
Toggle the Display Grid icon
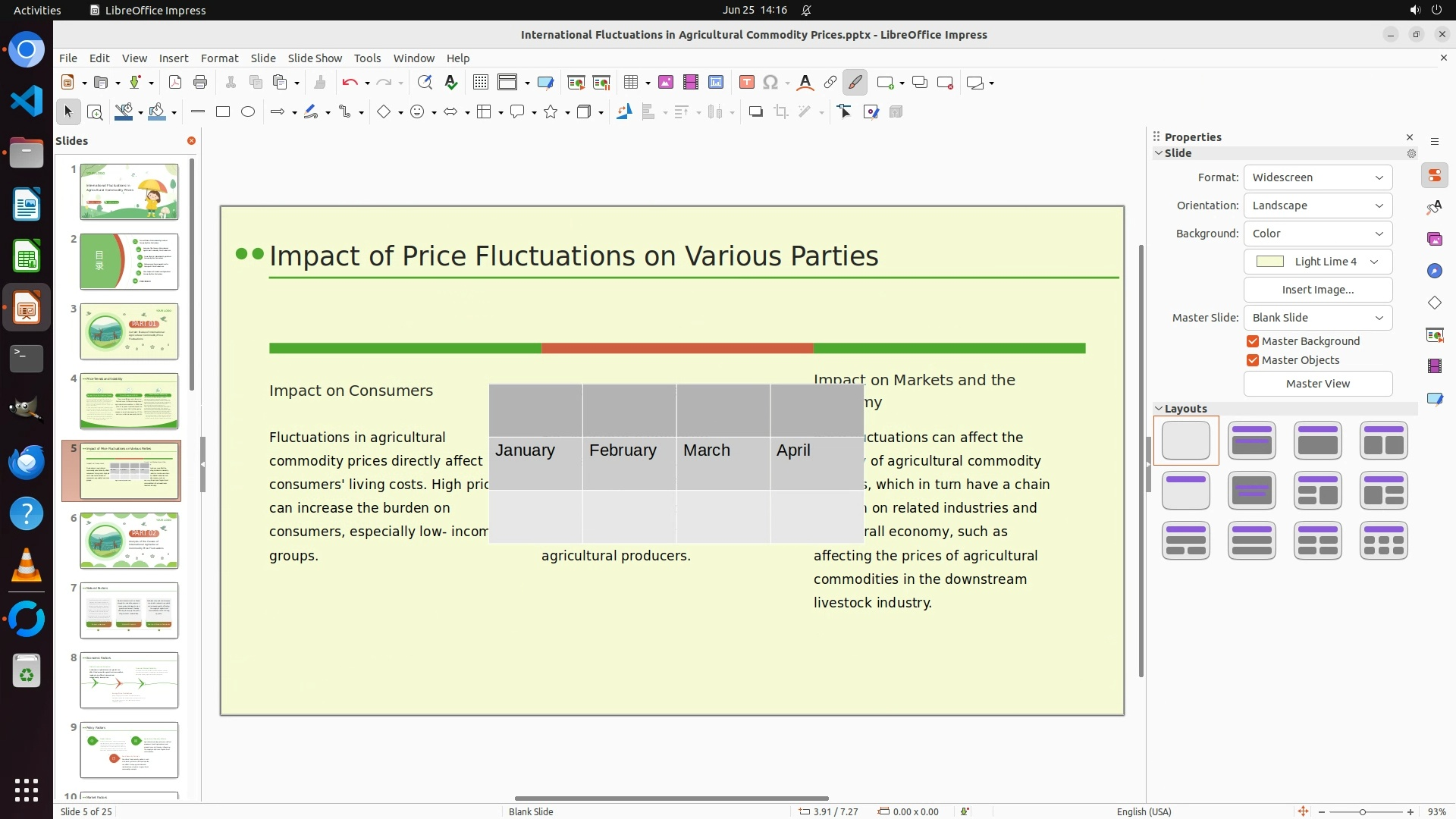click(480, 83)
